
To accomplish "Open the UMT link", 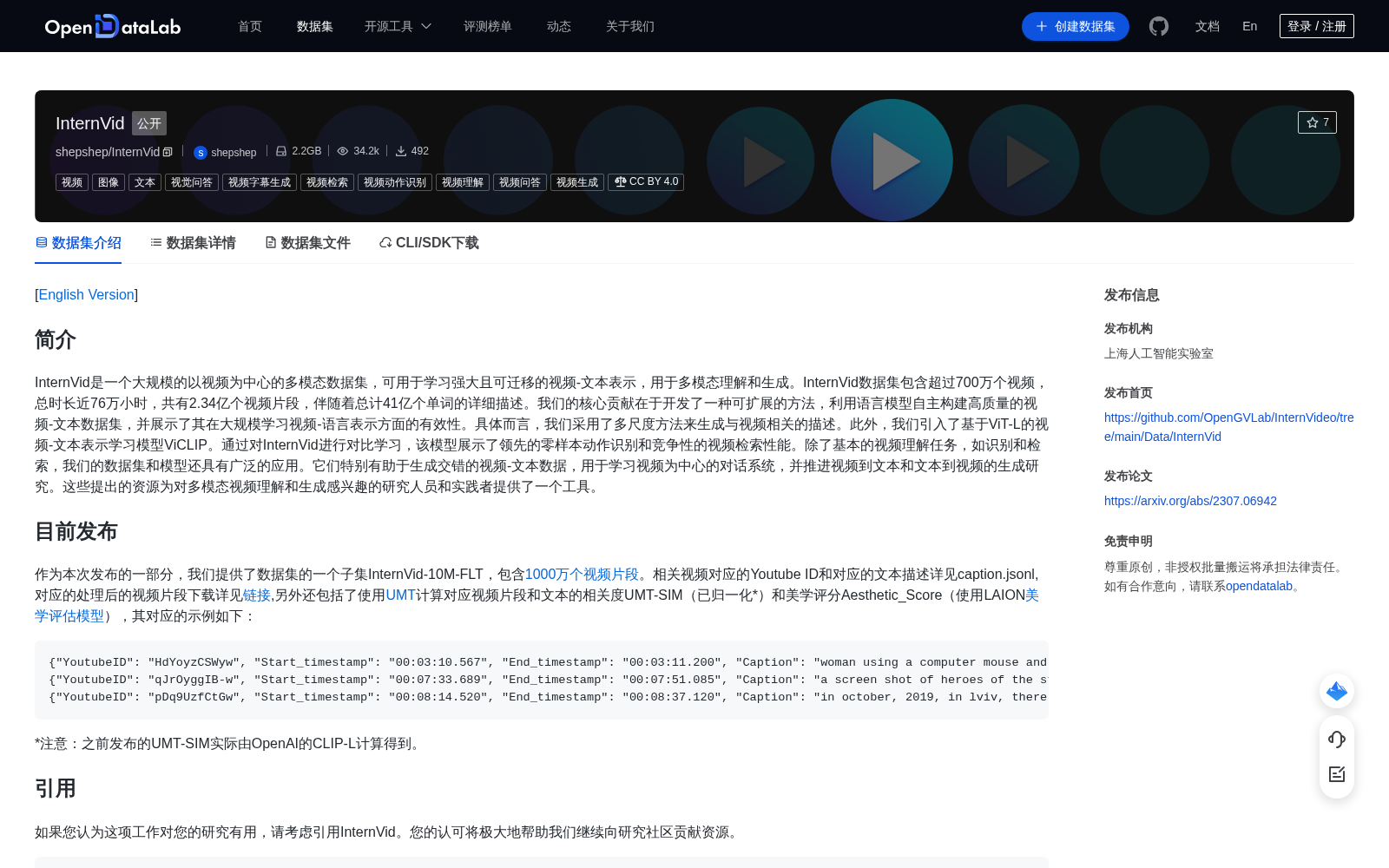I will click(x=401, y=595).
